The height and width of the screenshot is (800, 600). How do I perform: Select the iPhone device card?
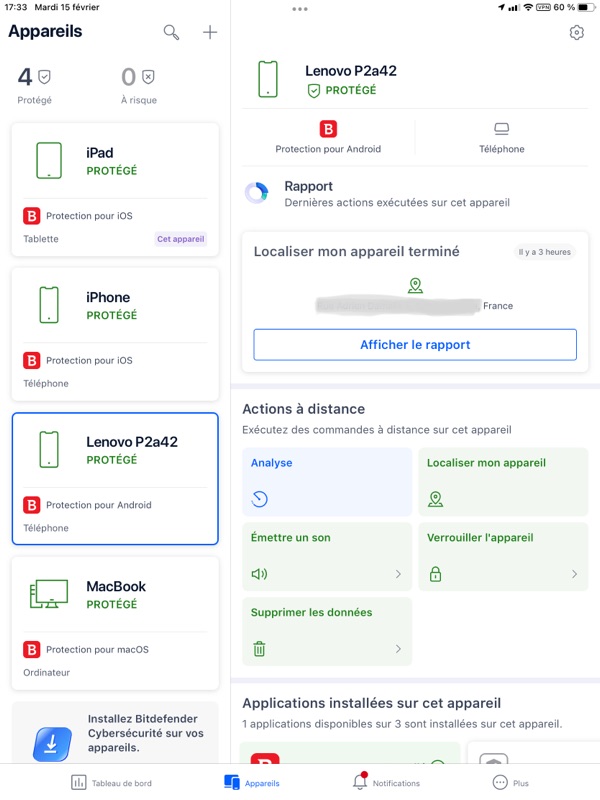tap(115, 333)
